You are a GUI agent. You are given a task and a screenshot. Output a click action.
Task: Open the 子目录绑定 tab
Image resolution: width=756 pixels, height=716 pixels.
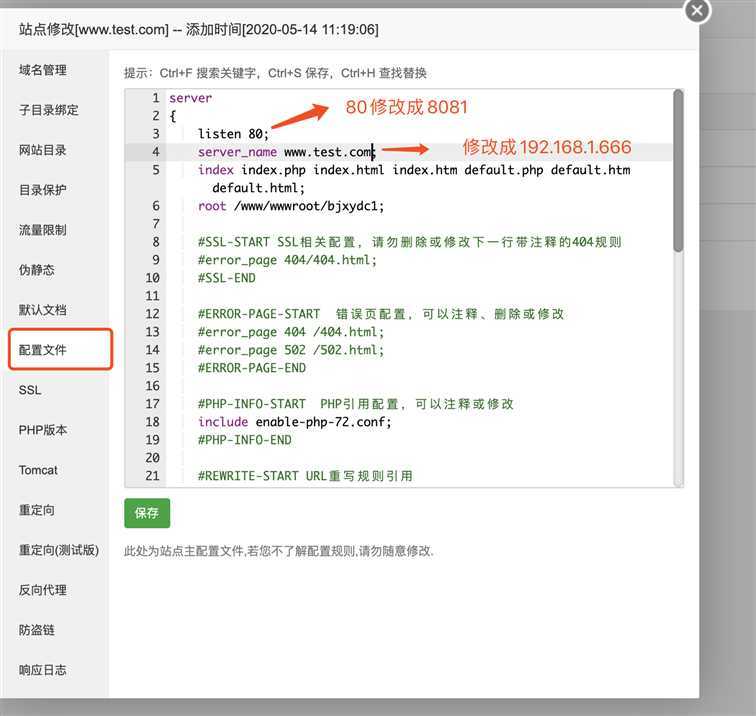(49, 110)
